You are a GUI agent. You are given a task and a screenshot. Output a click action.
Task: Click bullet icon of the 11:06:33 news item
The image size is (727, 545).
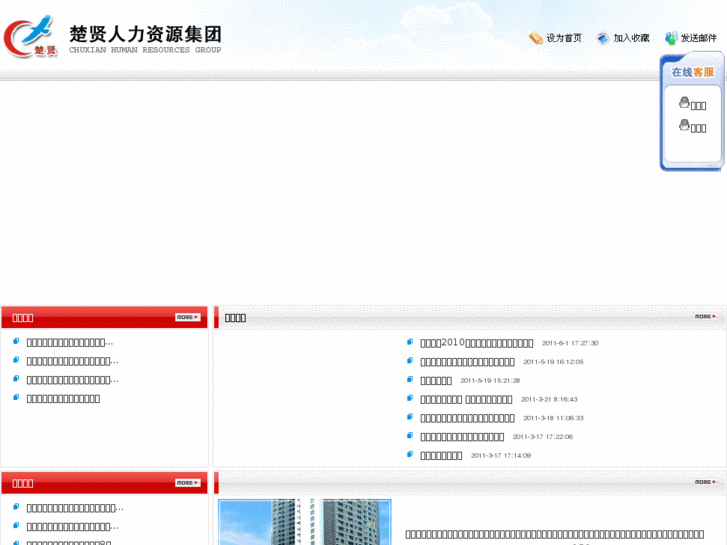tap(410, 417)
